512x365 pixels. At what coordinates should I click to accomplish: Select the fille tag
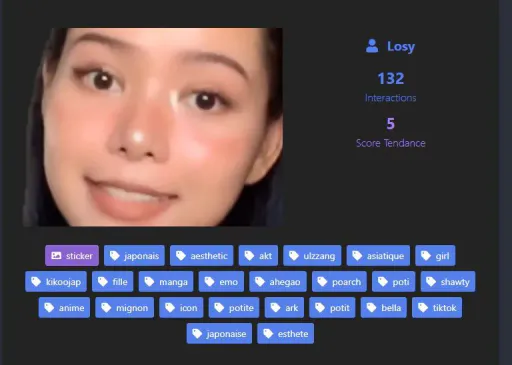click(113, 282)
